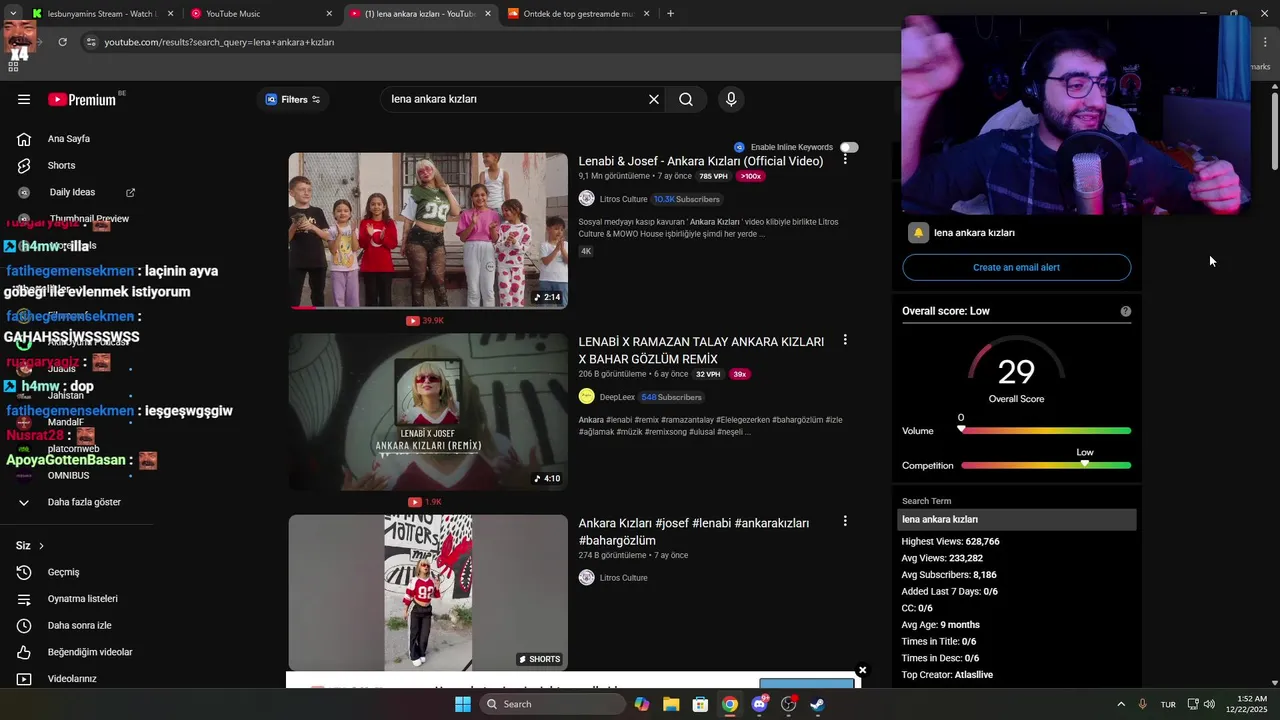Show hidden system tray icons
Viewport: 1280px width, 720px height.
pos(1120,704)
